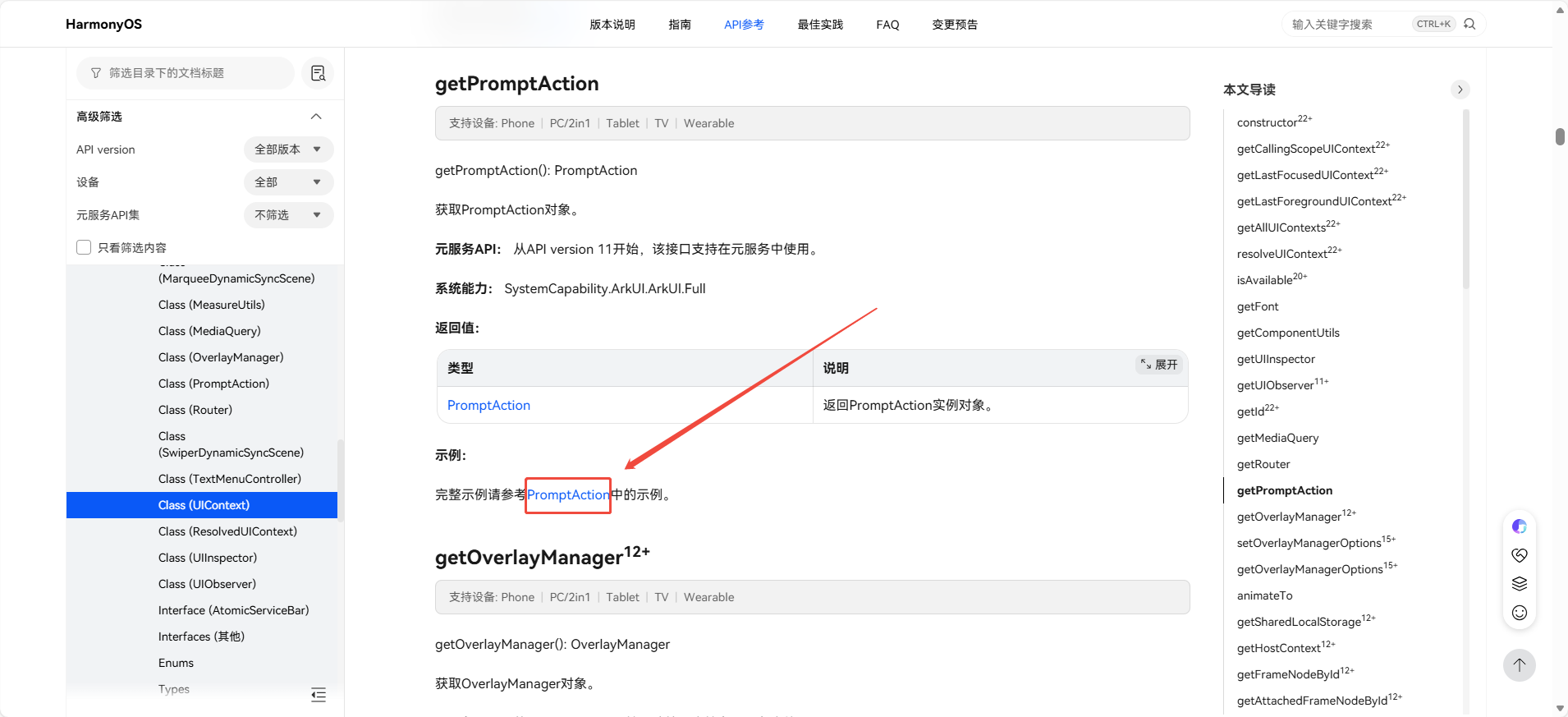Collapse the 本文导读 outline panel arrow

click(x=1460, y=90)
